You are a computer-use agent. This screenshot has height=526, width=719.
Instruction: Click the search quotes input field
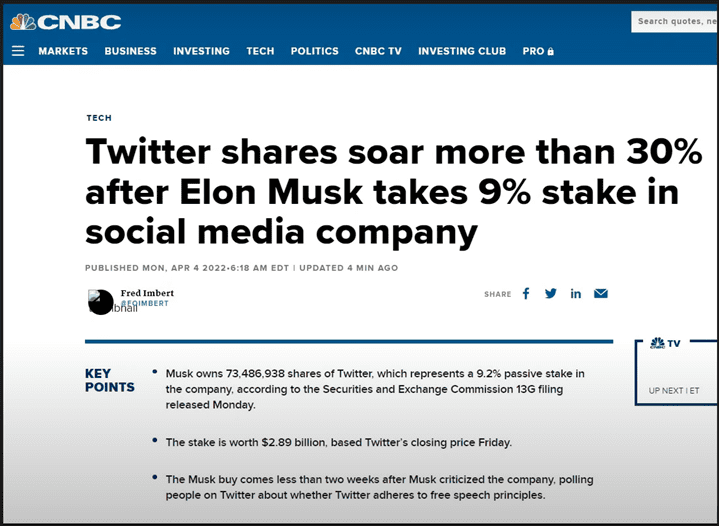click(x=675, y=21)
